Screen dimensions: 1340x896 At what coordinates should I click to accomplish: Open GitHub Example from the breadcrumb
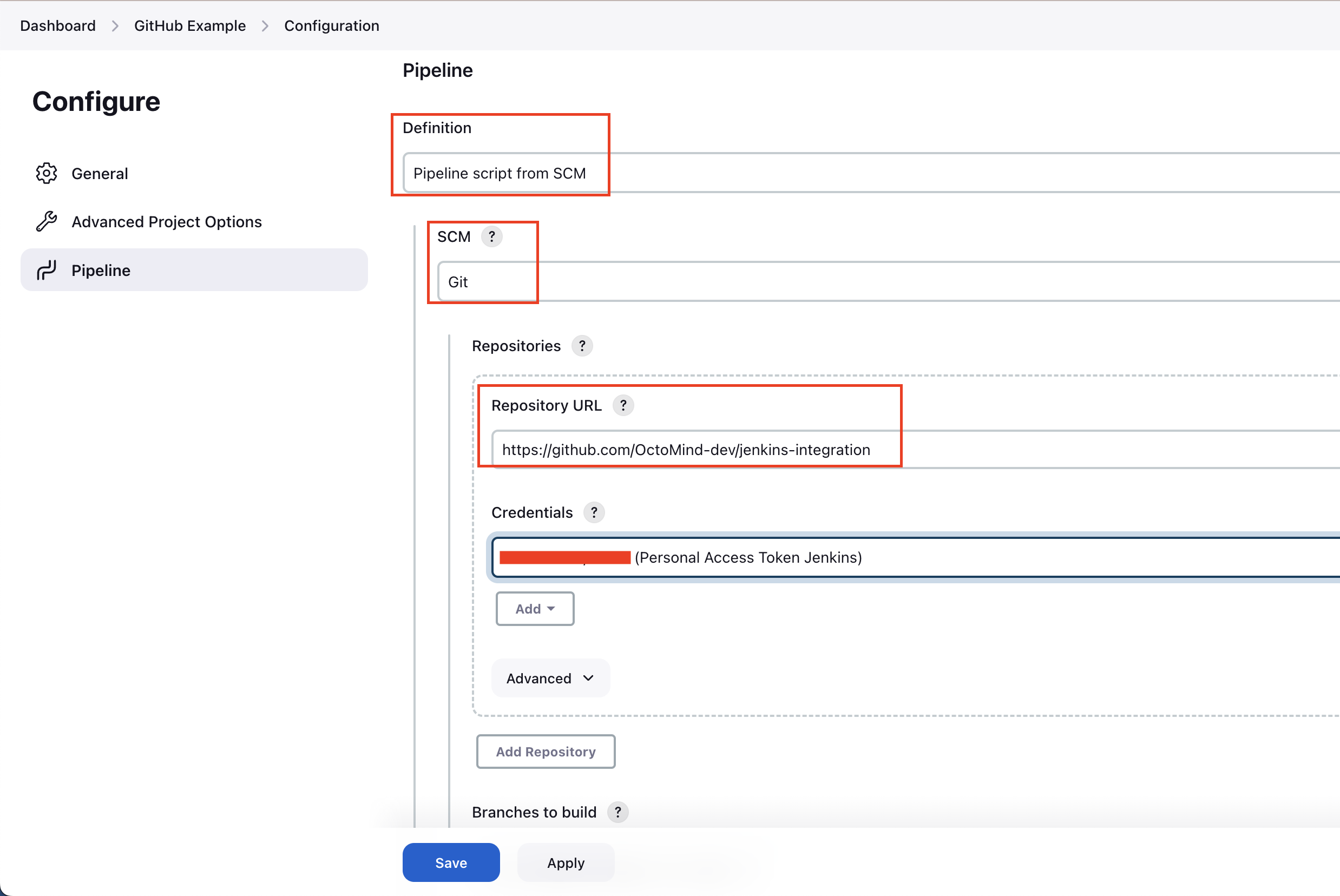click(x=190, y=25)
